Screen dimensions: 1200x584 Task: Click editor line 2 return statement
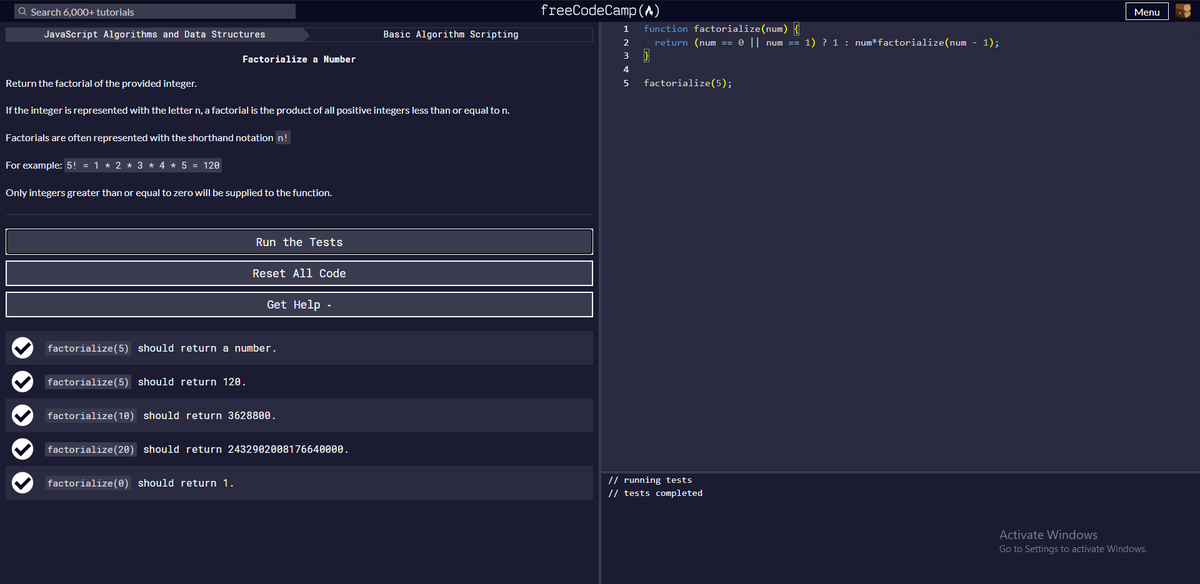click(x=826, y=43)
